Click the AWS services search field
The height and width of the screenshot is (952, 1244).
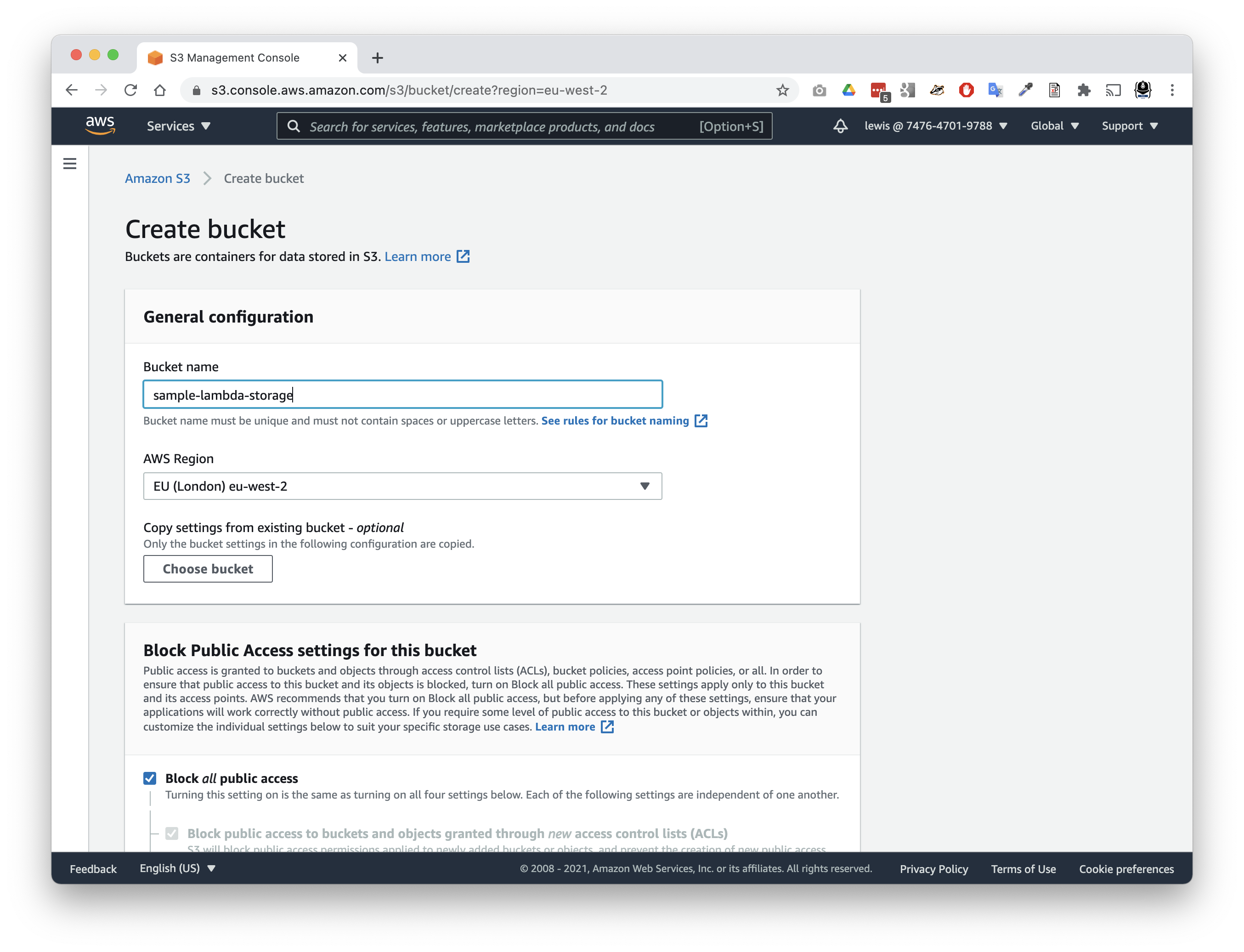[x=524, y=126]
